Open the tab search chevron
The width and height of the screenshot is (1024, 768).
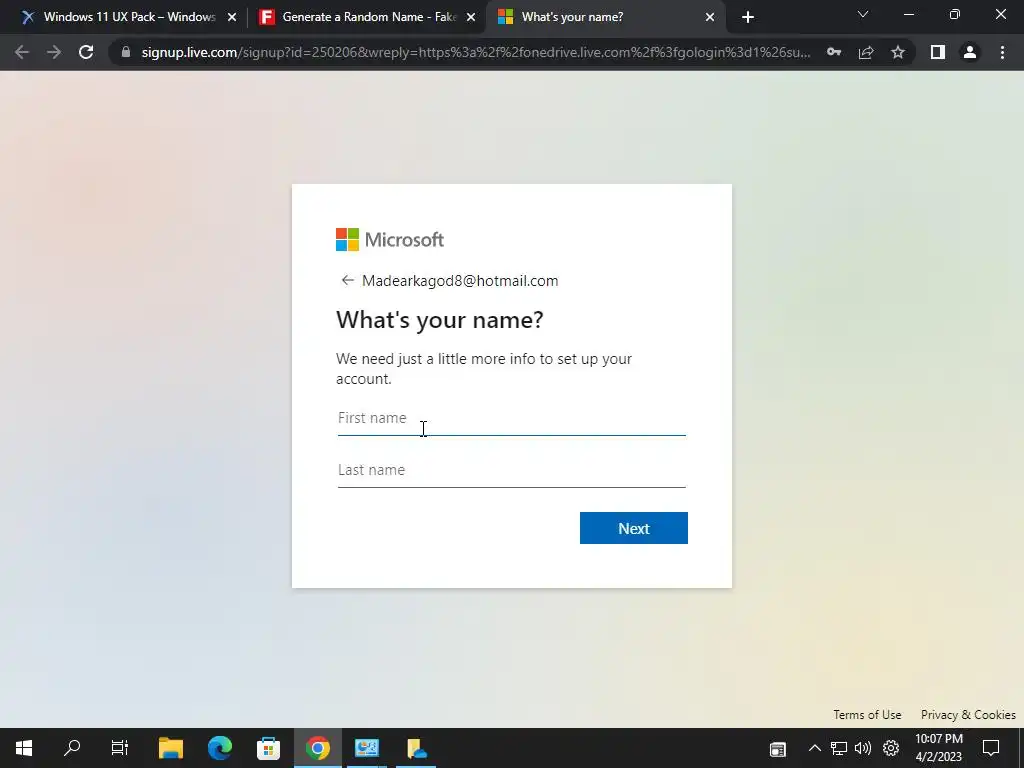pos(863,14)
